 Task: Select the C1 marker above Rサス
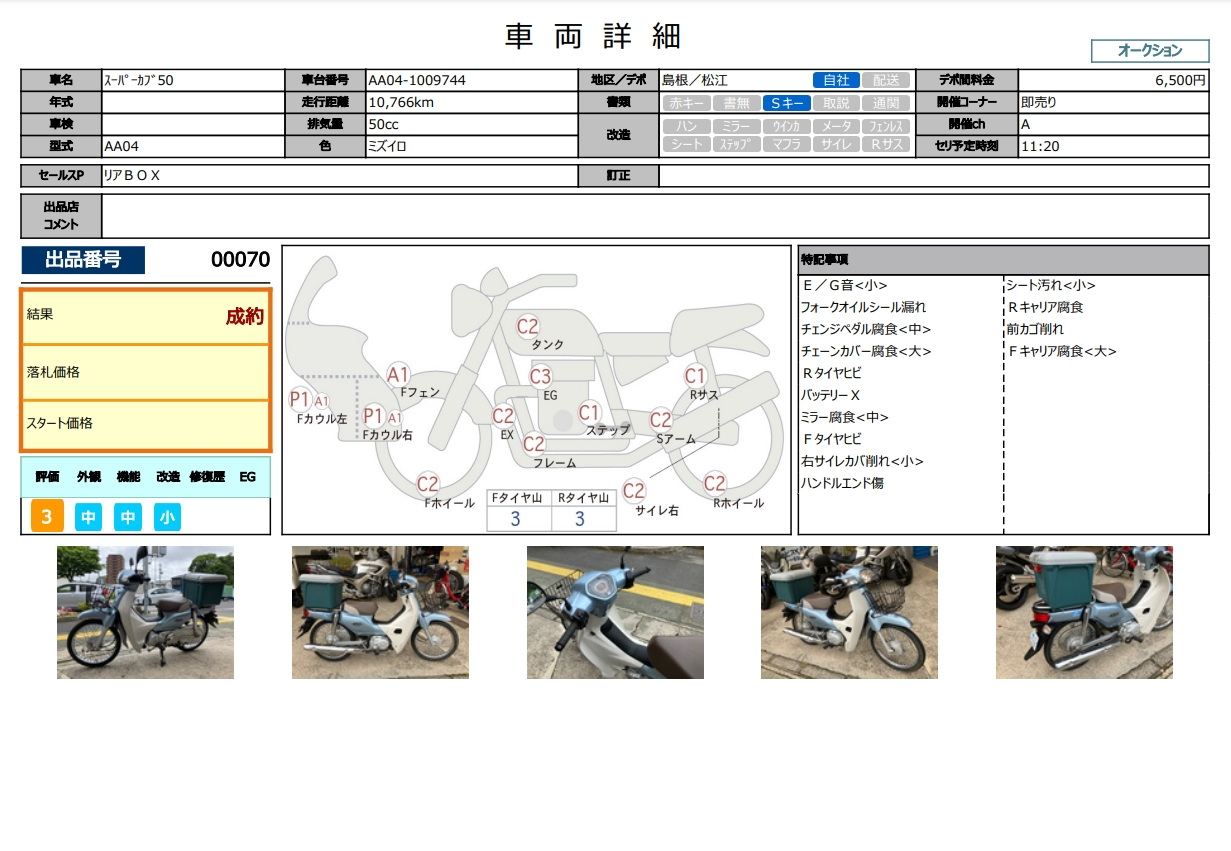696,377
